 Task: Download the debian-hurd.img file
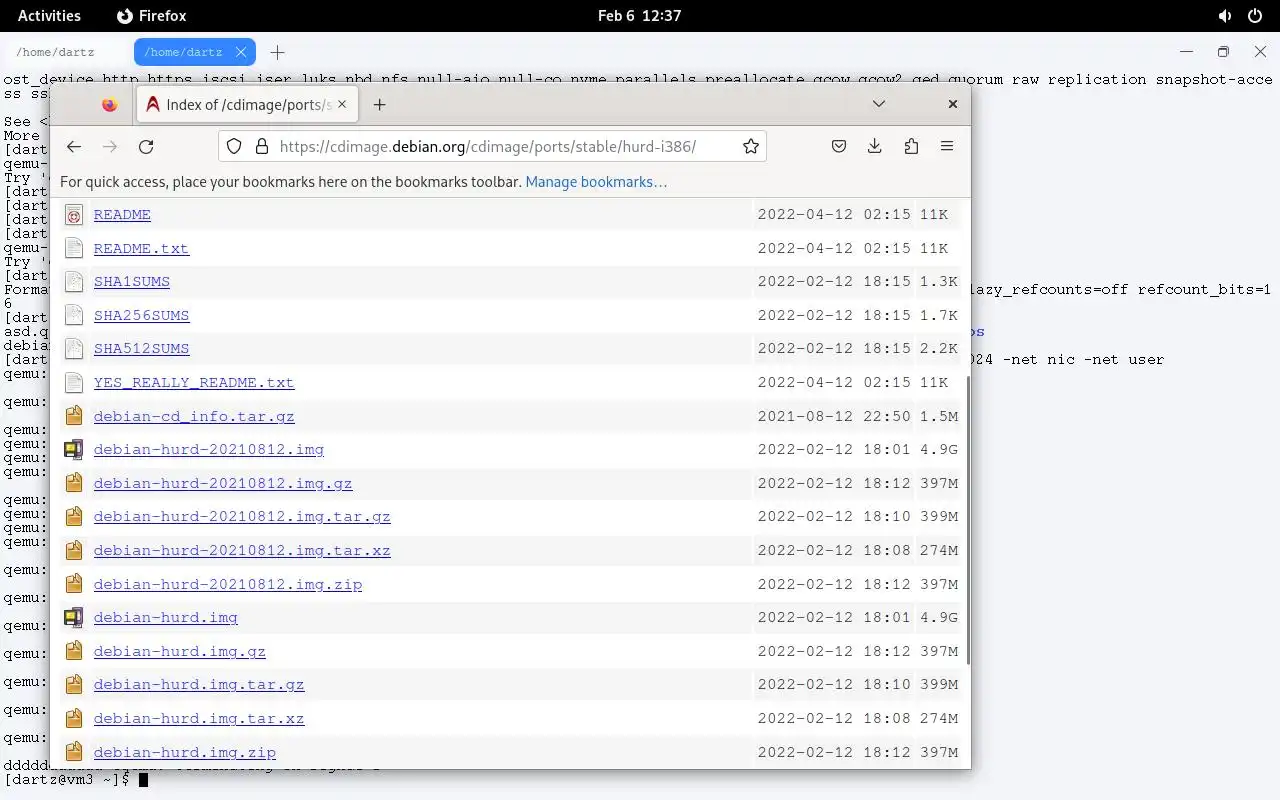(x=166, y=618)
